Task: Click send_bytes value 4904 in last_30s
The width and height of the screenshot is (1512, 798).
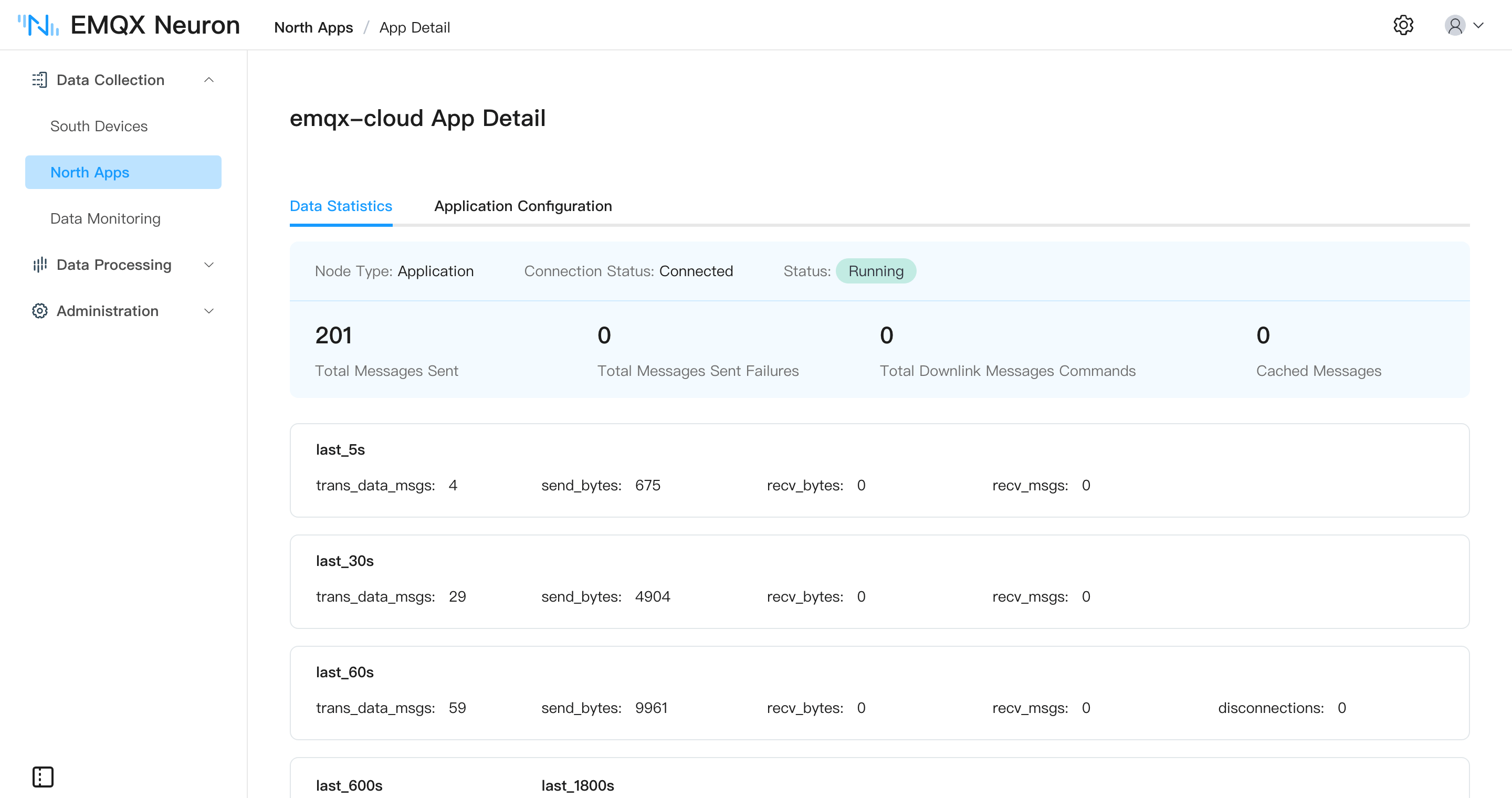Action: (x=653, y=597)
